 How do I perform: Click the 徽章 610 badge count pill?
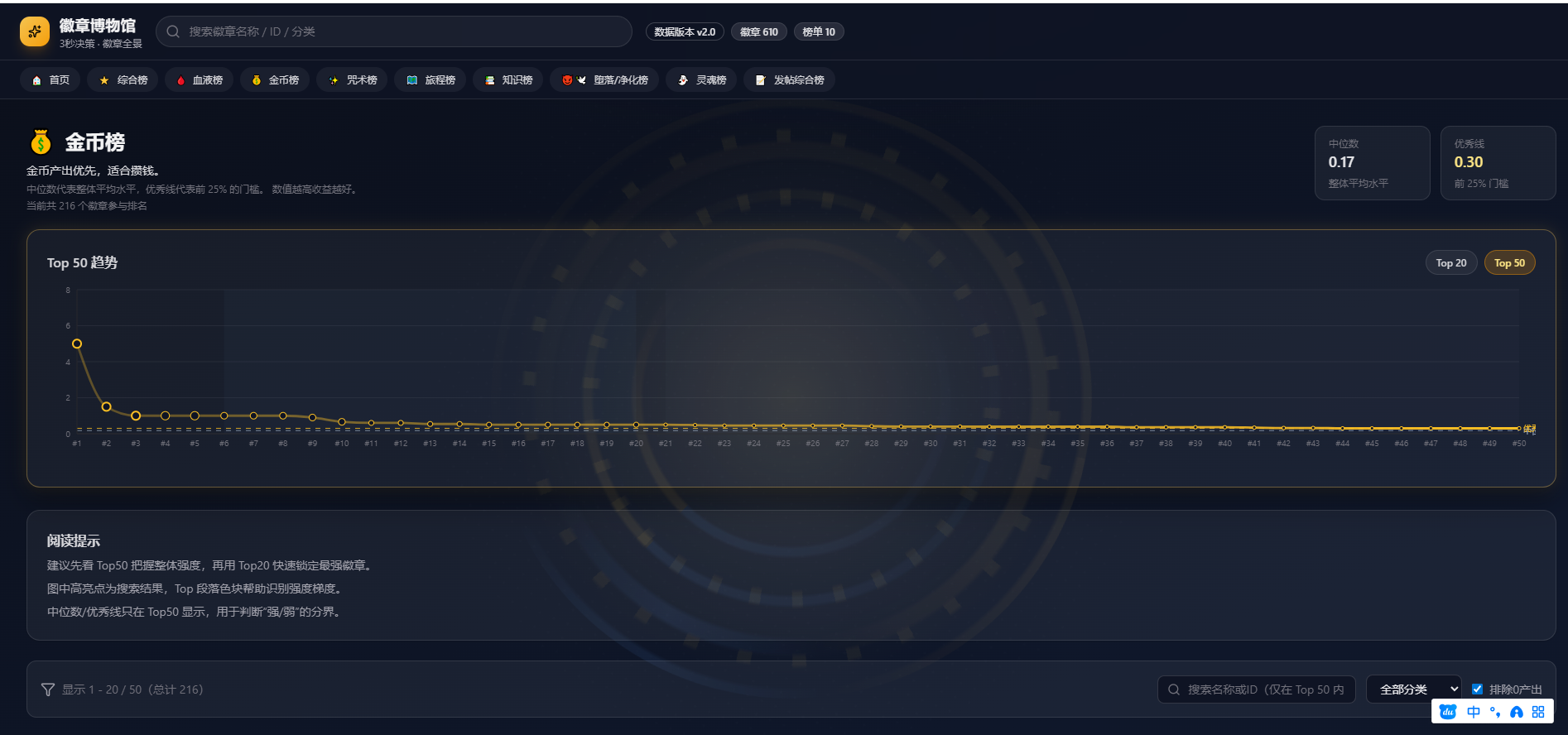pos(758,32)
